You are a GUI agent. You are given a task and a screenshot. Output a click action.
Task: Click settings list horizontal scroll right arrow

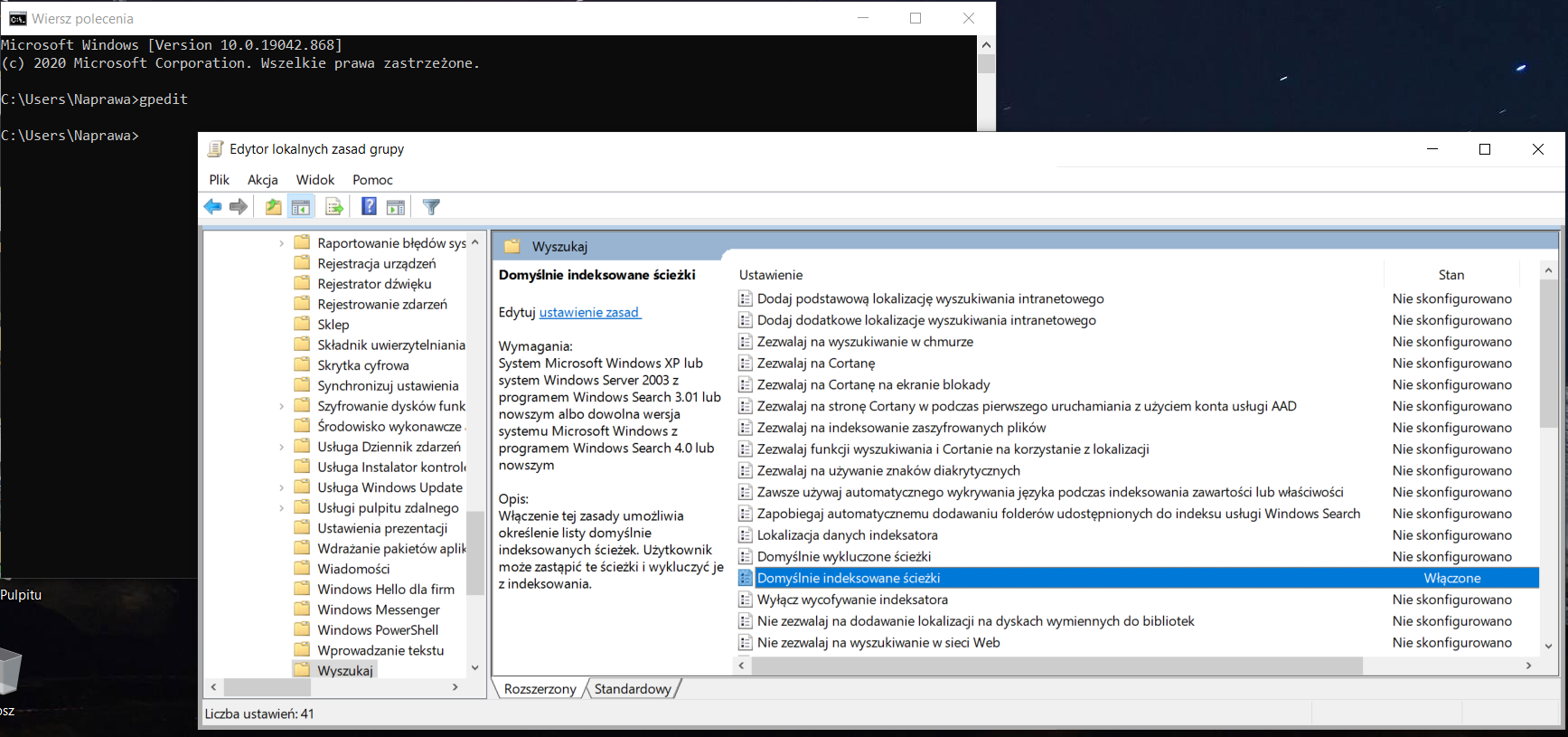pyautogui.click(x=1529, y=666)
